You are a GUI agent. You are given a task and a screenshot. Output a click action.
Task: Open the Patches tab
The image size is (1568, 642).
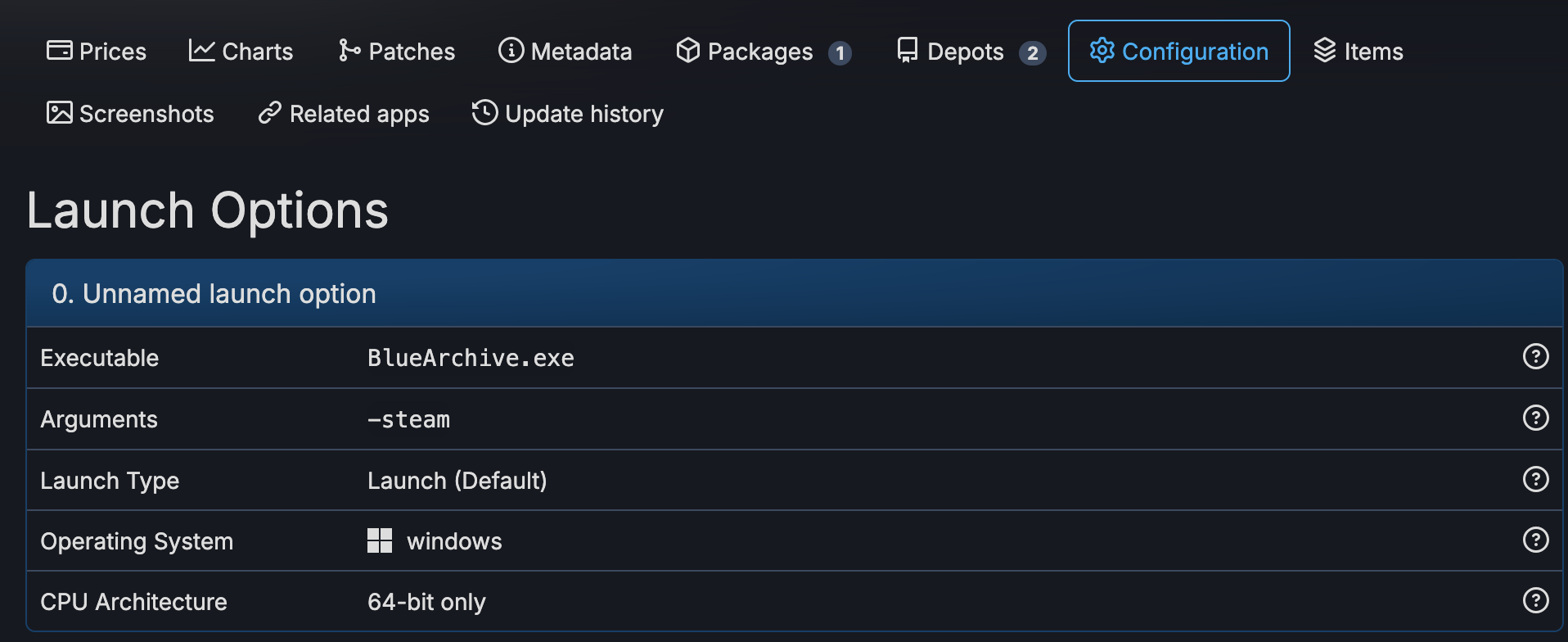397,52
